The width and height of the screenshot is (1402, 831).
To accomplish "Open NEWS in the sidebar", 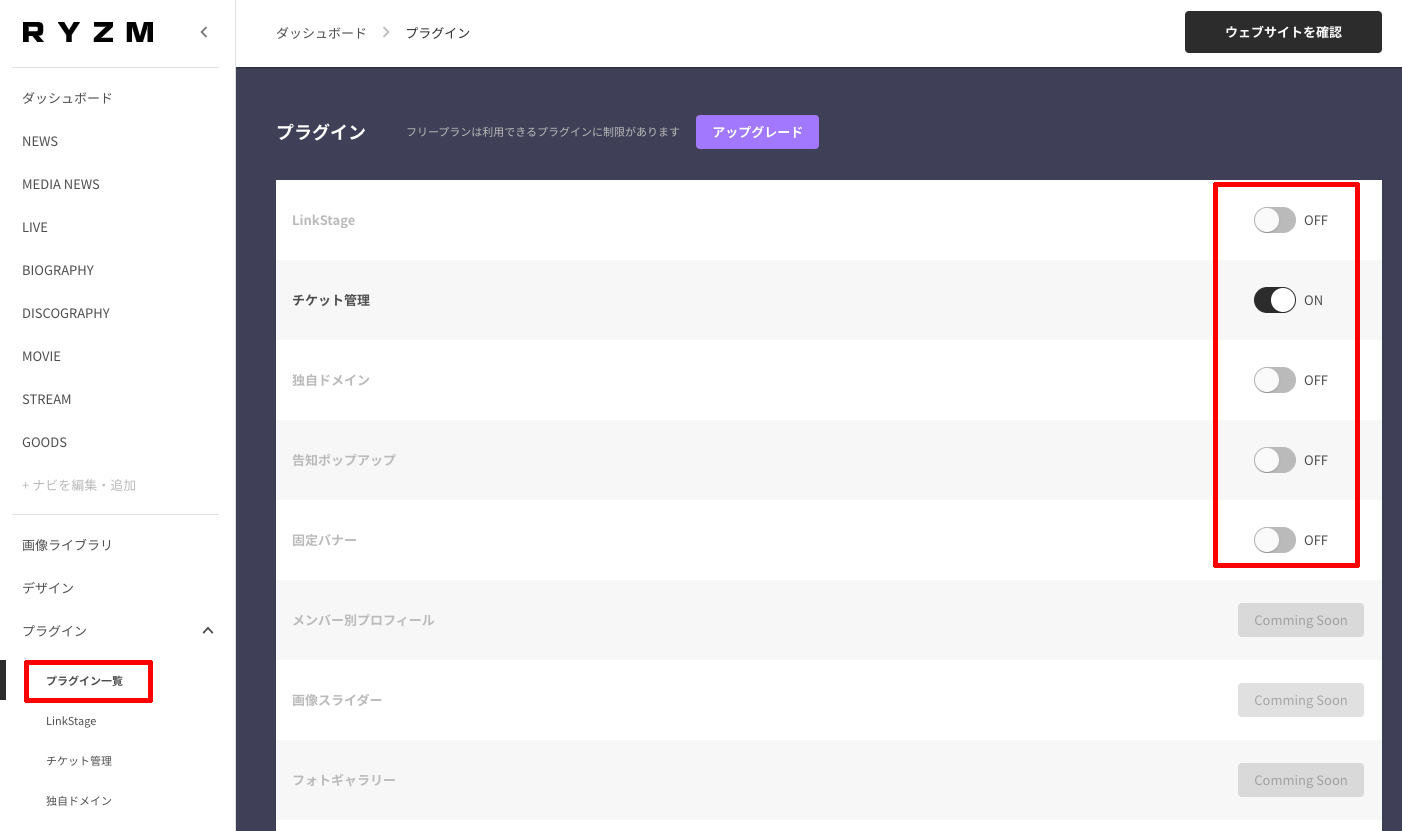I will [40, 141].
